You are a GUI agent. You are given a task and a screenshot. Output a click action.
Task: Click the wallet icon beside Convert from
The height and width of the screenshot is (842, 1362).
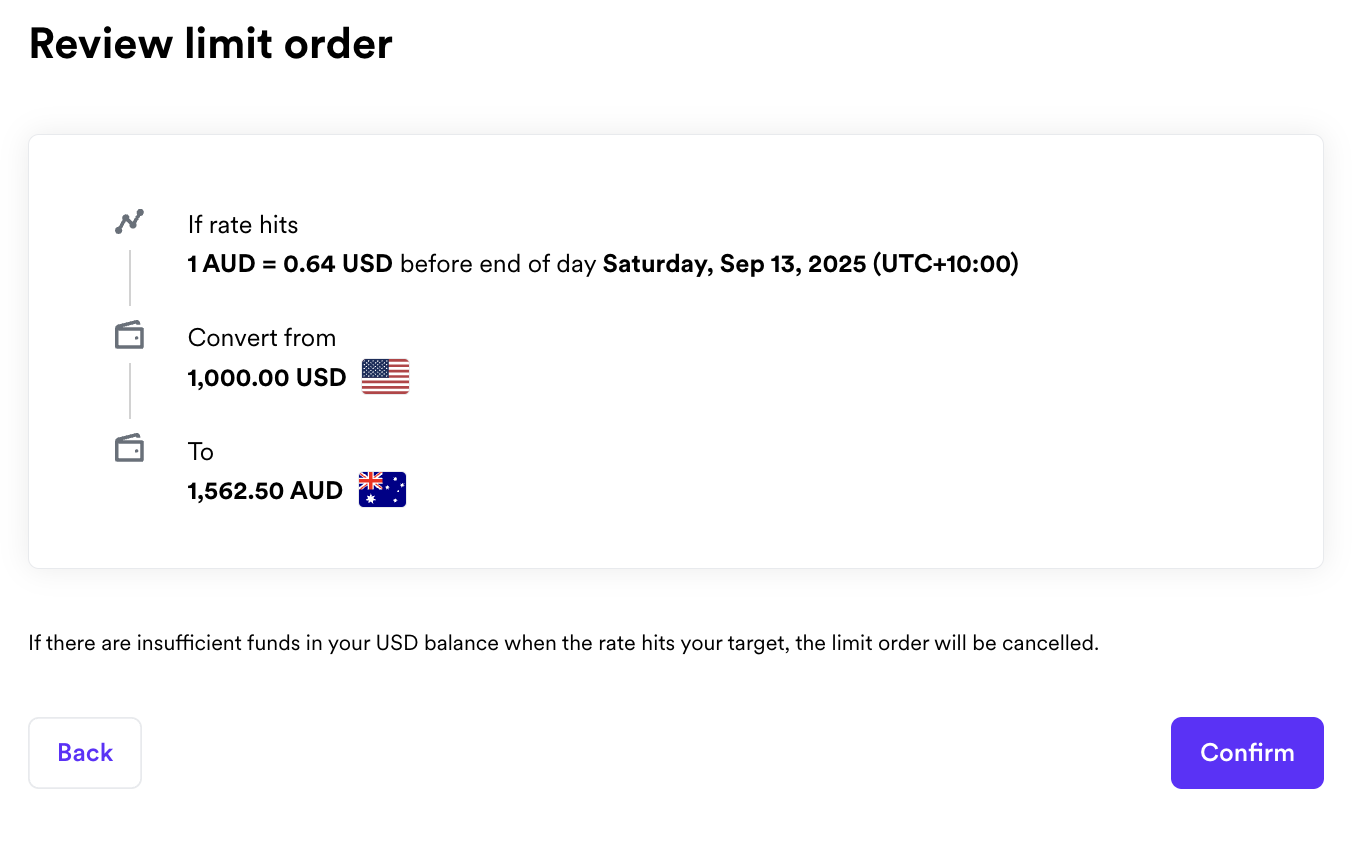[x=129, y=336]
